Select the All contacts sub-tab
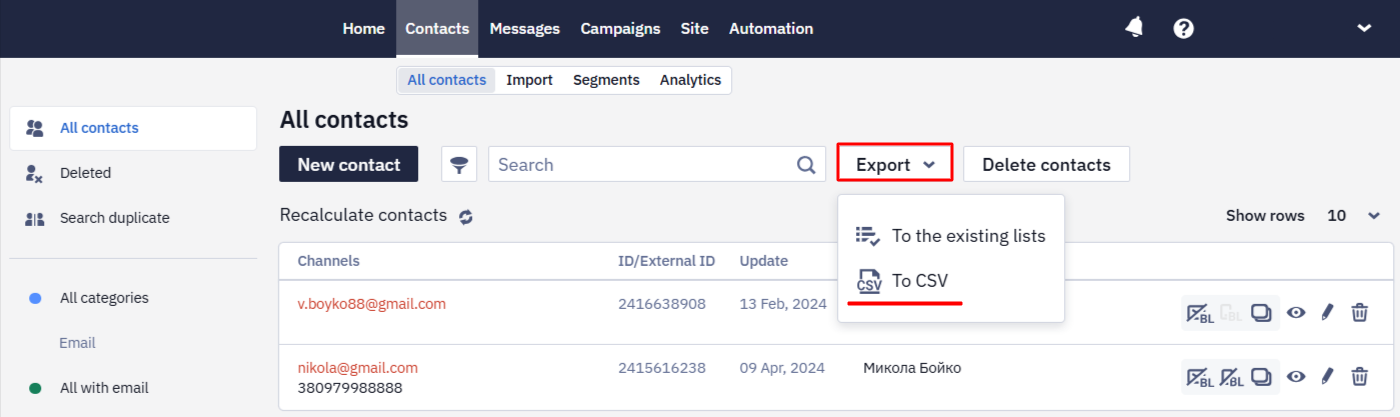The image size is (1400, 417). point(447,80)
